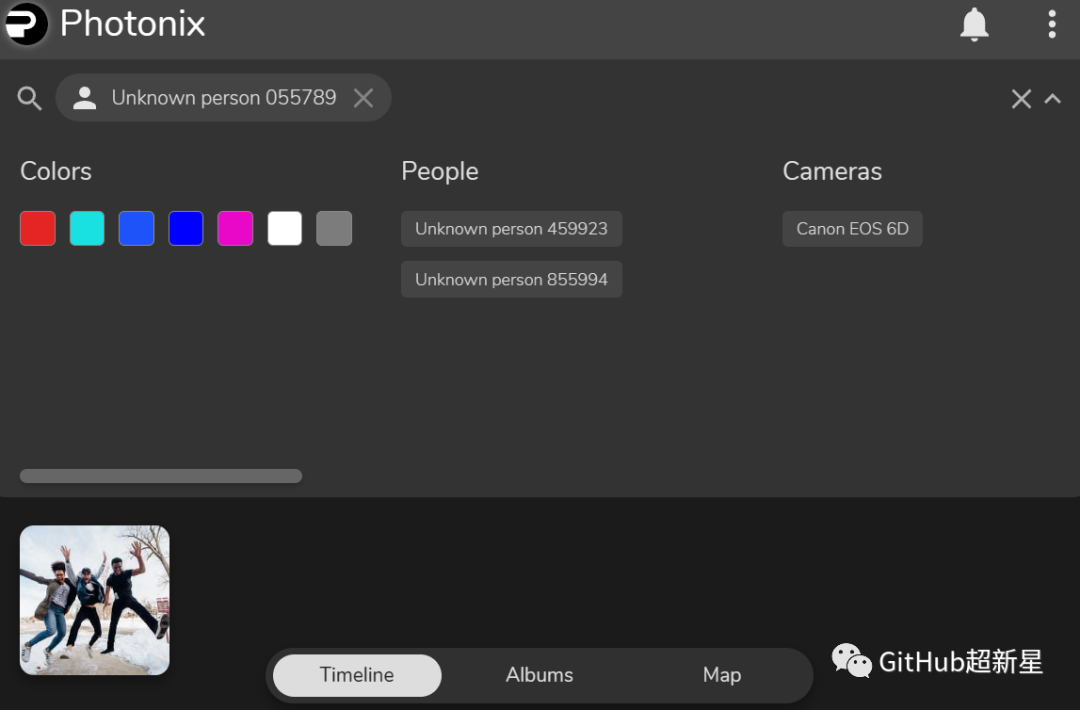This screenshot has width=1080, height=710.
Task: Open the jumping people photo thumbnail
Action: [94, 599]
